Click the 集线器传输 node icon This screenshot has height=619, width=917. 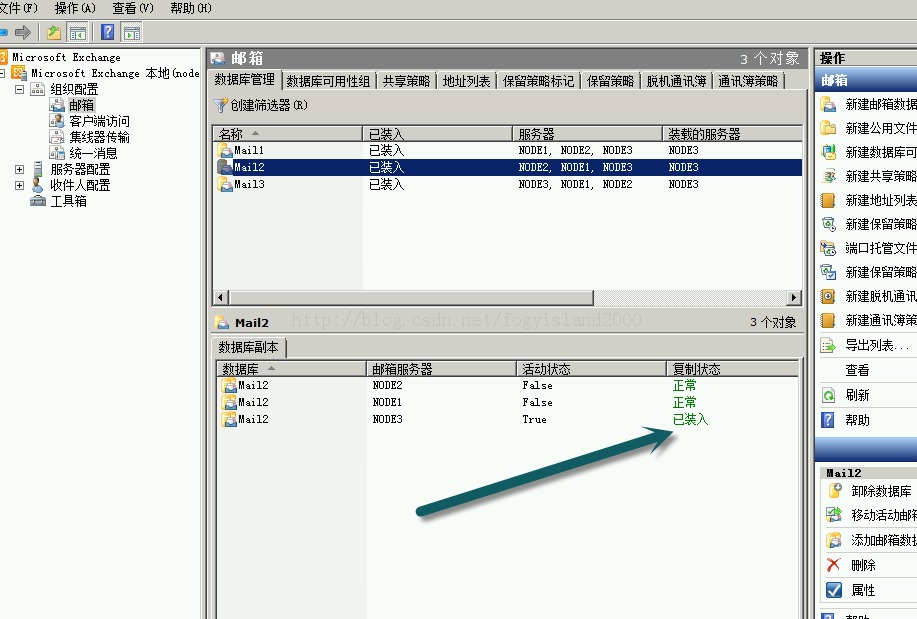57,136
